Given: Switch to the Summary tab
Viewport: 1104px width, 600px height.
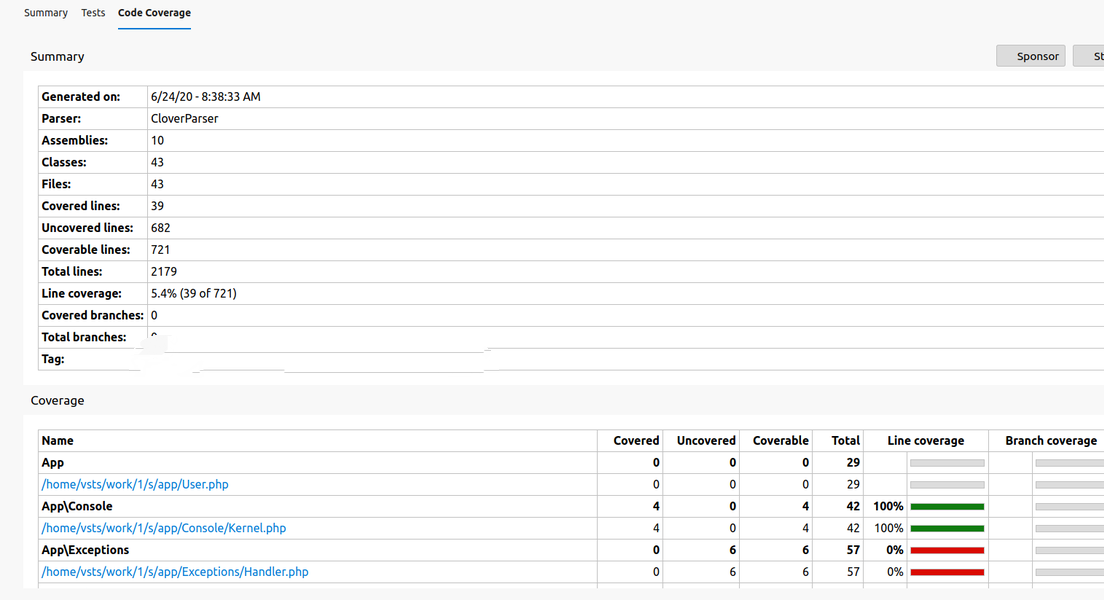Looking at the screenshot, I should point(45,12).
